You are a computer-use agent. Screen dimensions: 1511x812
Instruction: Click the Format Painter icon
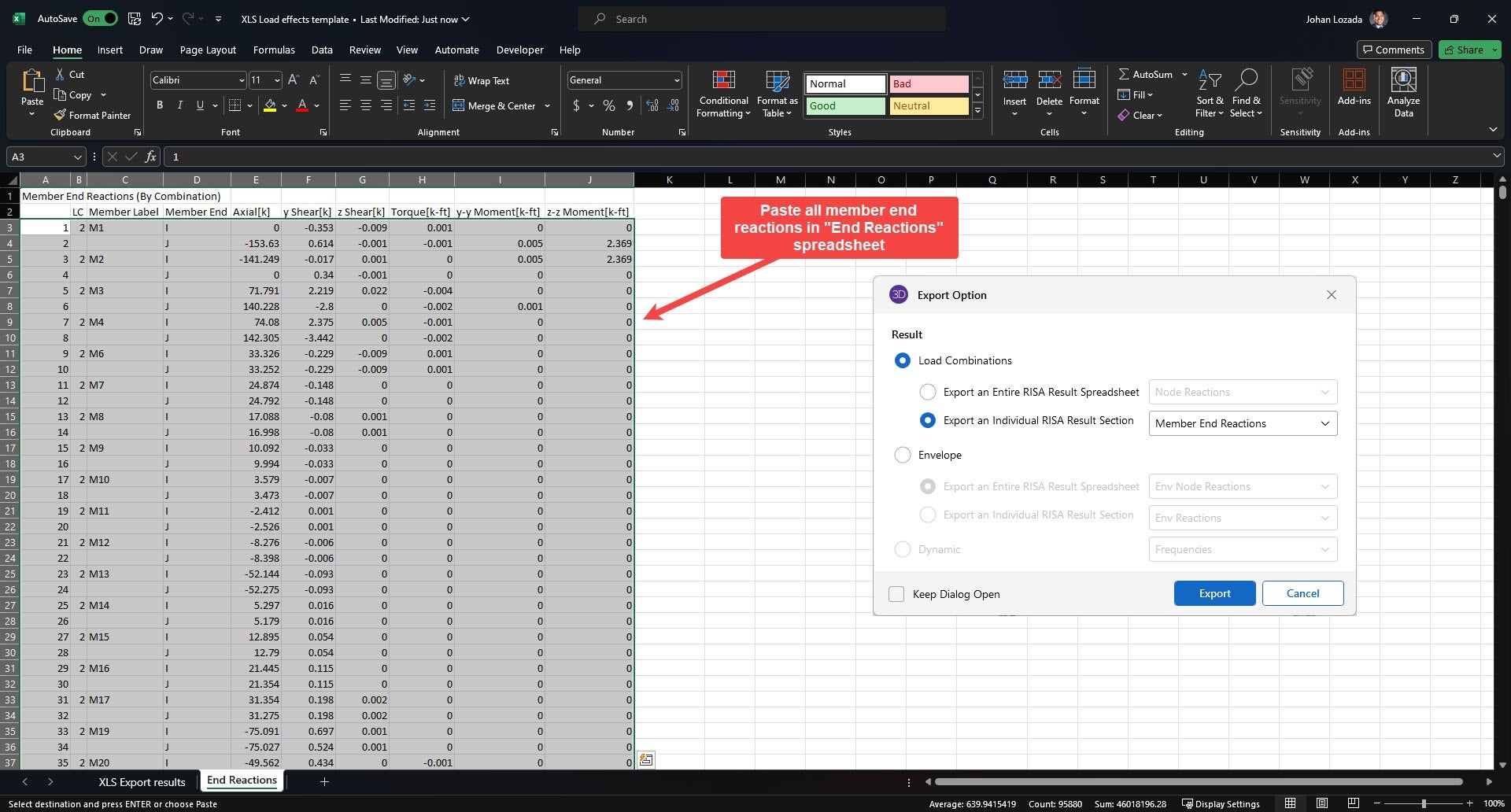[60, 115]
